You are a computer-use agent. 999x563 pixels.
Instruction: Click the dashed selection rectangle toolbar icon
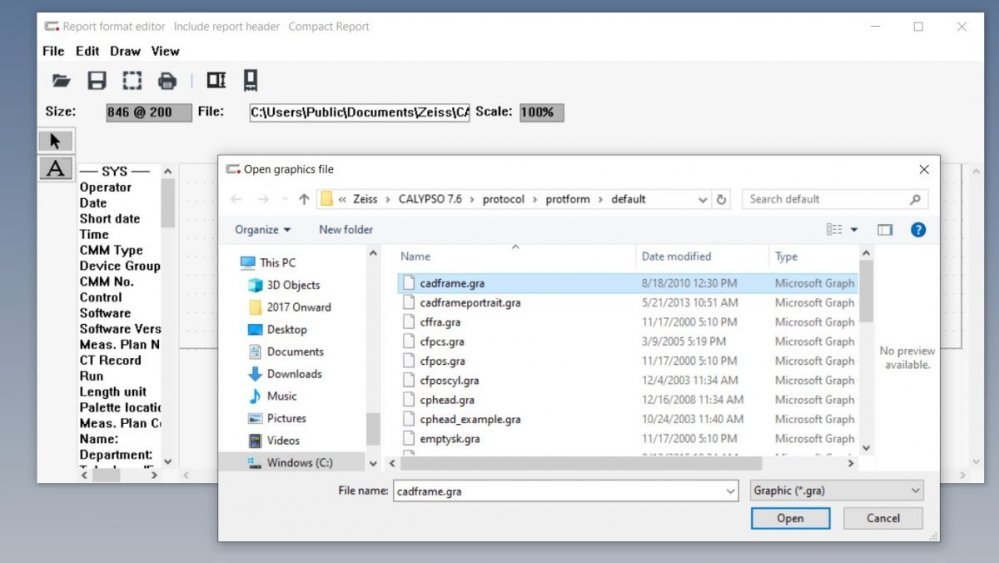click(132, 80)
